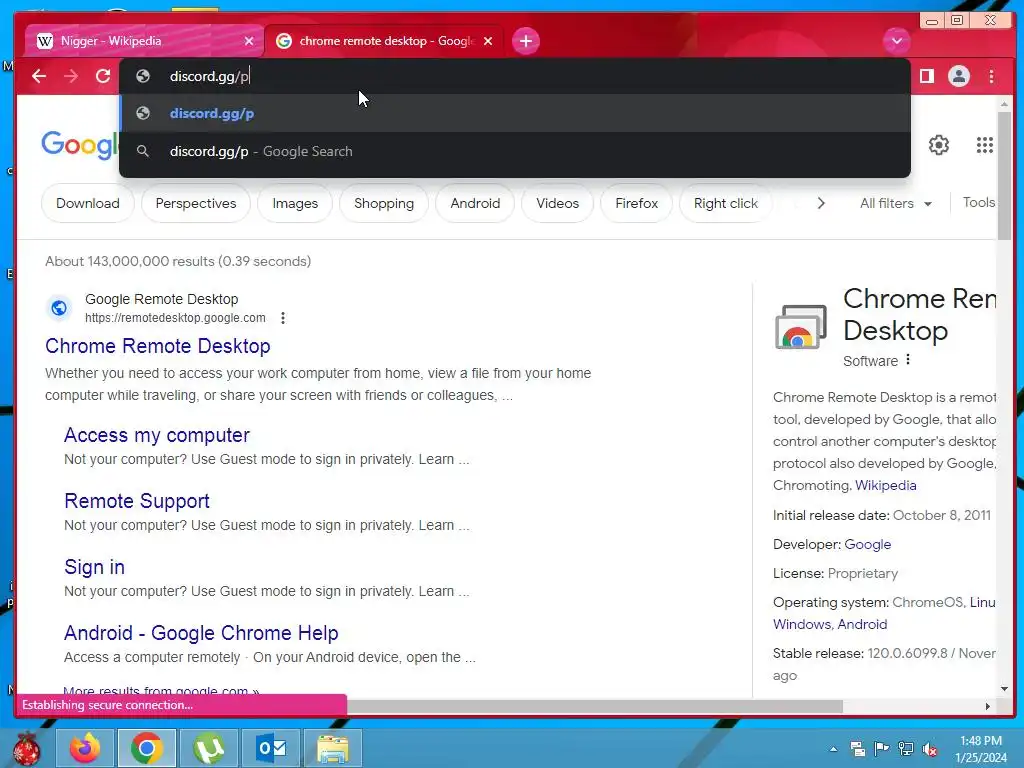Open Chrome's three-dot menu
The width and height of the screenshot is (1024, 768).
[x=991, y=76]
